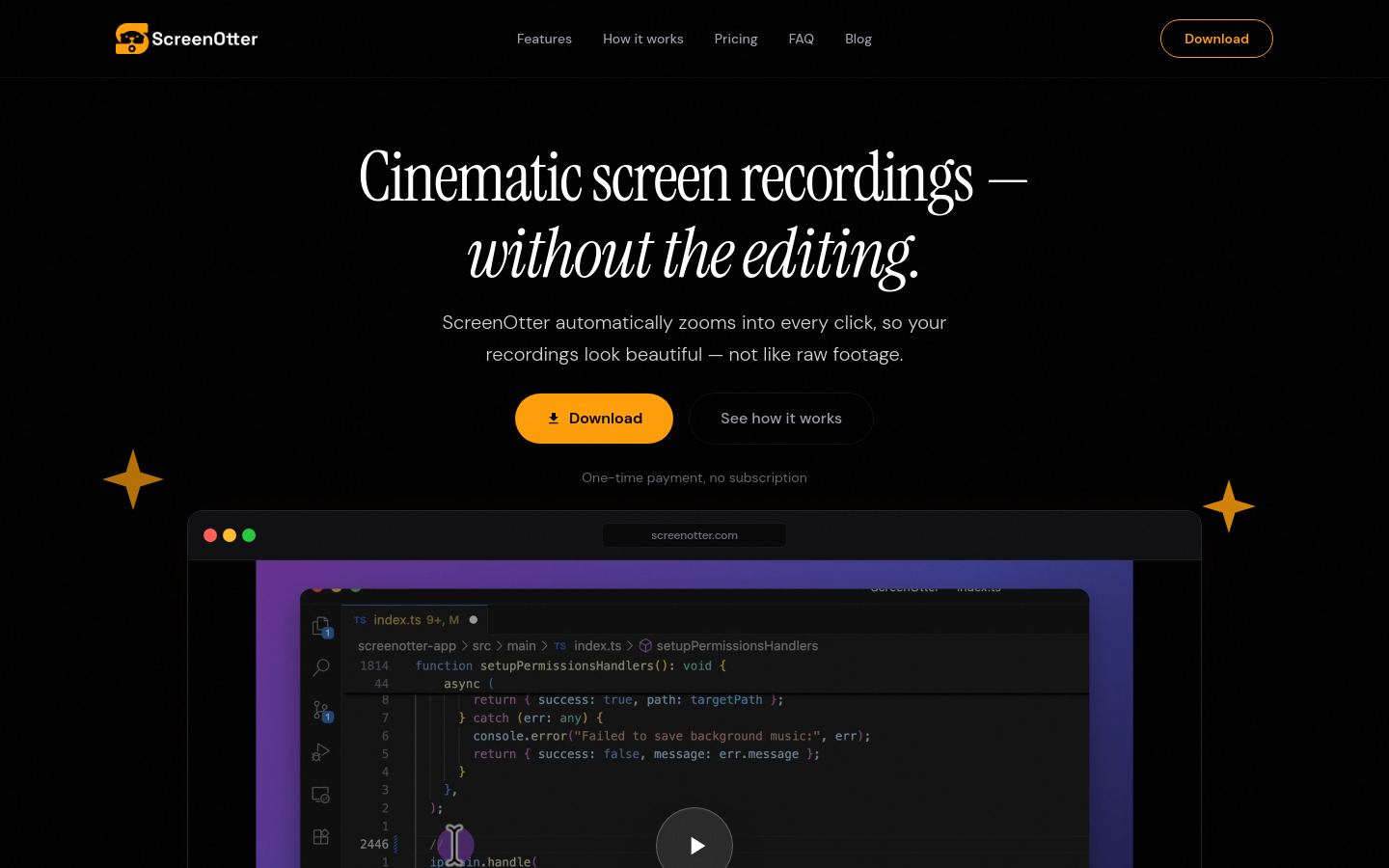Open the Source Control icon in sidebar

[321, 712]
